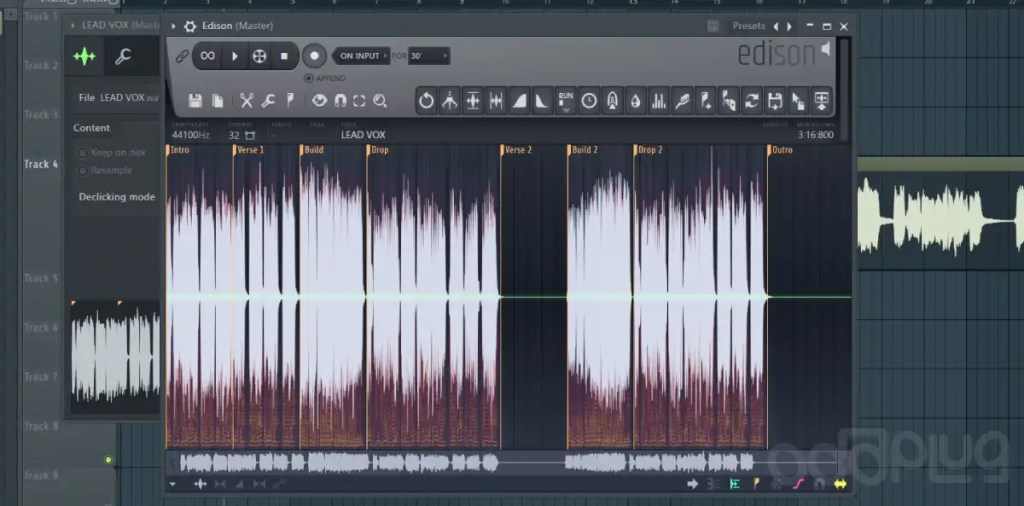Toggle the teal spectrum display icon
The width and height of the screenshot is (1024, 506).
(735, 484)
